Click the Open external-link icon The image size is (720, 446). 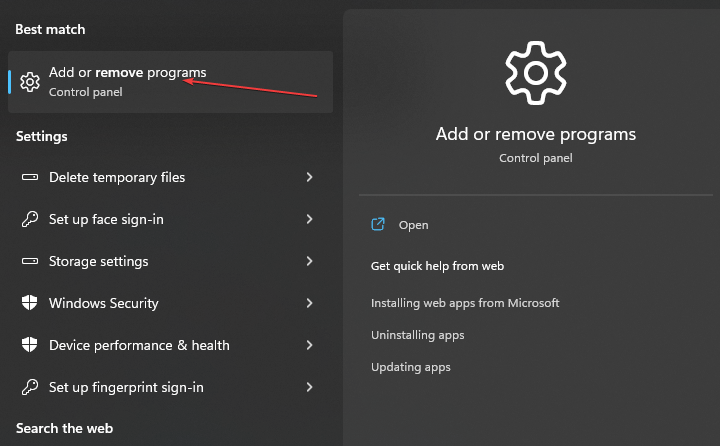(x=378, y=225)
